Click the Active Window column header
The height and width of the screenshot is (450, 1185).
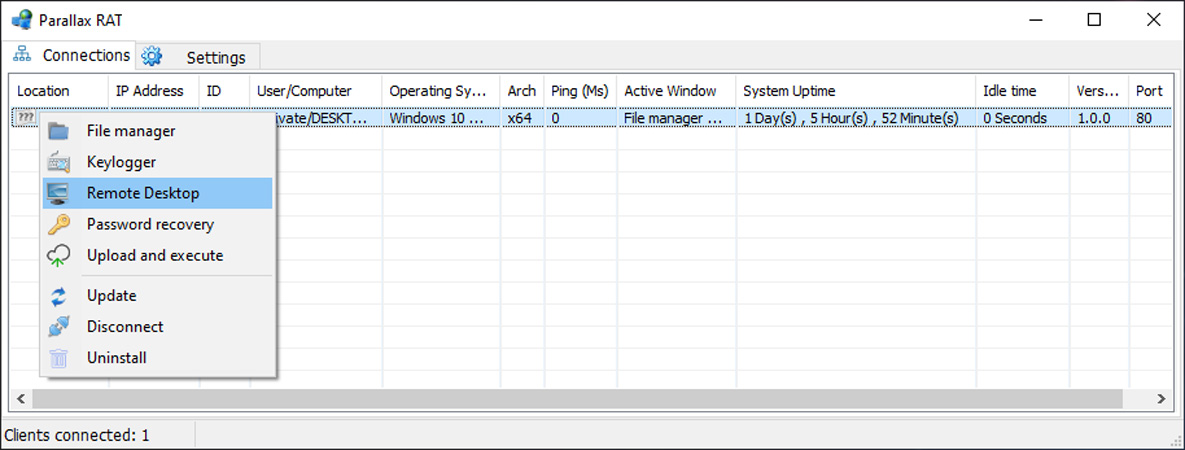click(677, 91)
